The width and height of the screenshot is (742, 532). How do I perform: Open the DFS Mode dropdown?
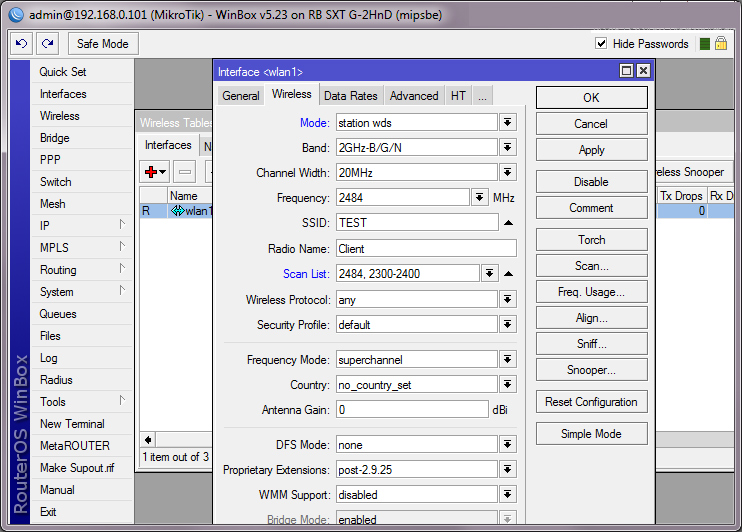point(507,444)
